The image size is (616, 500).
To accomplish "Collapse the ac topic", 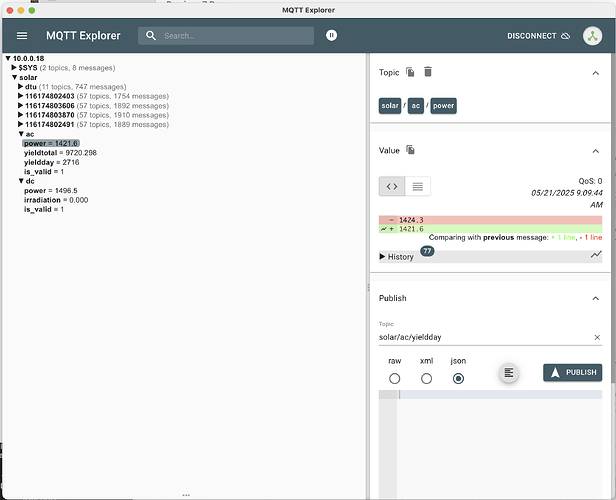I will [x=21, y=134].
